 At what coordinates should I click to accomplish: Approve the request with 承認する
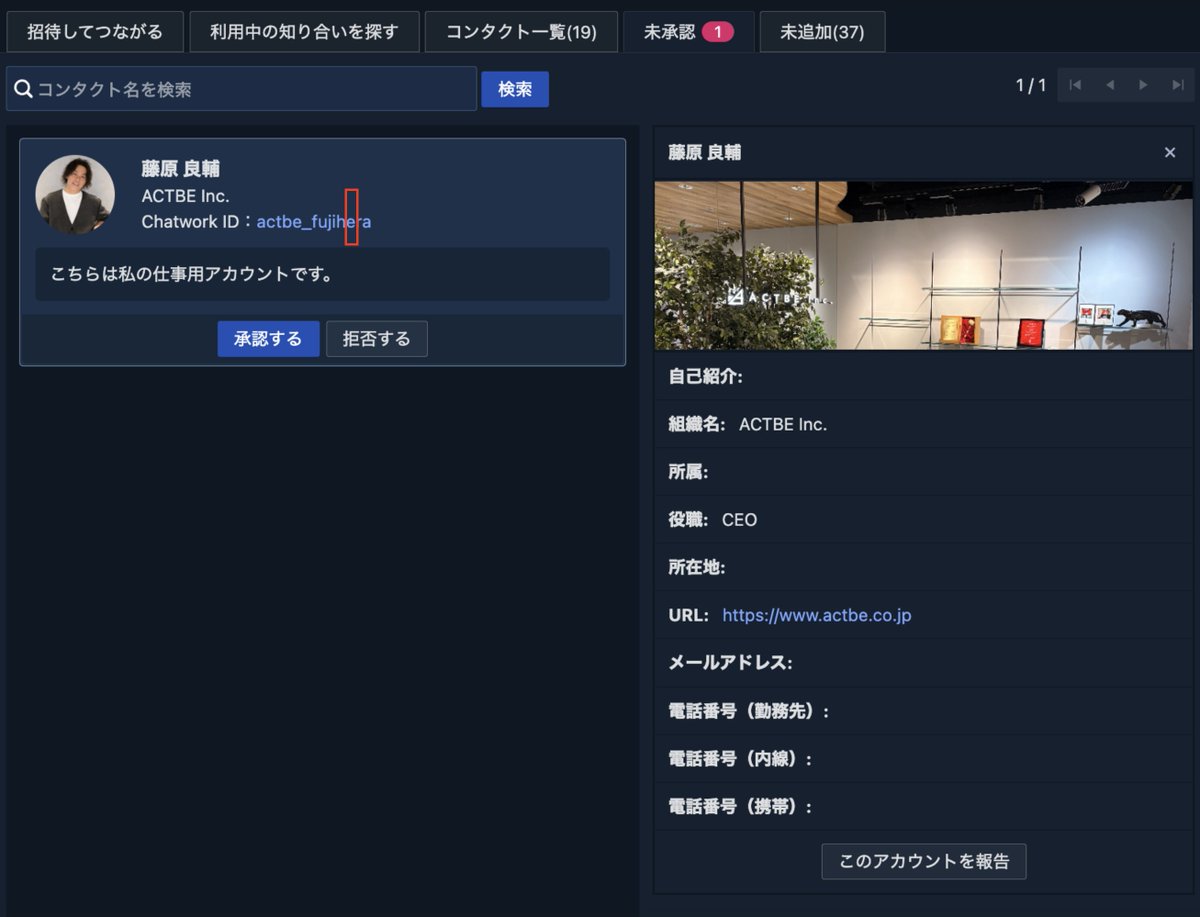click(x=268, y=339)
